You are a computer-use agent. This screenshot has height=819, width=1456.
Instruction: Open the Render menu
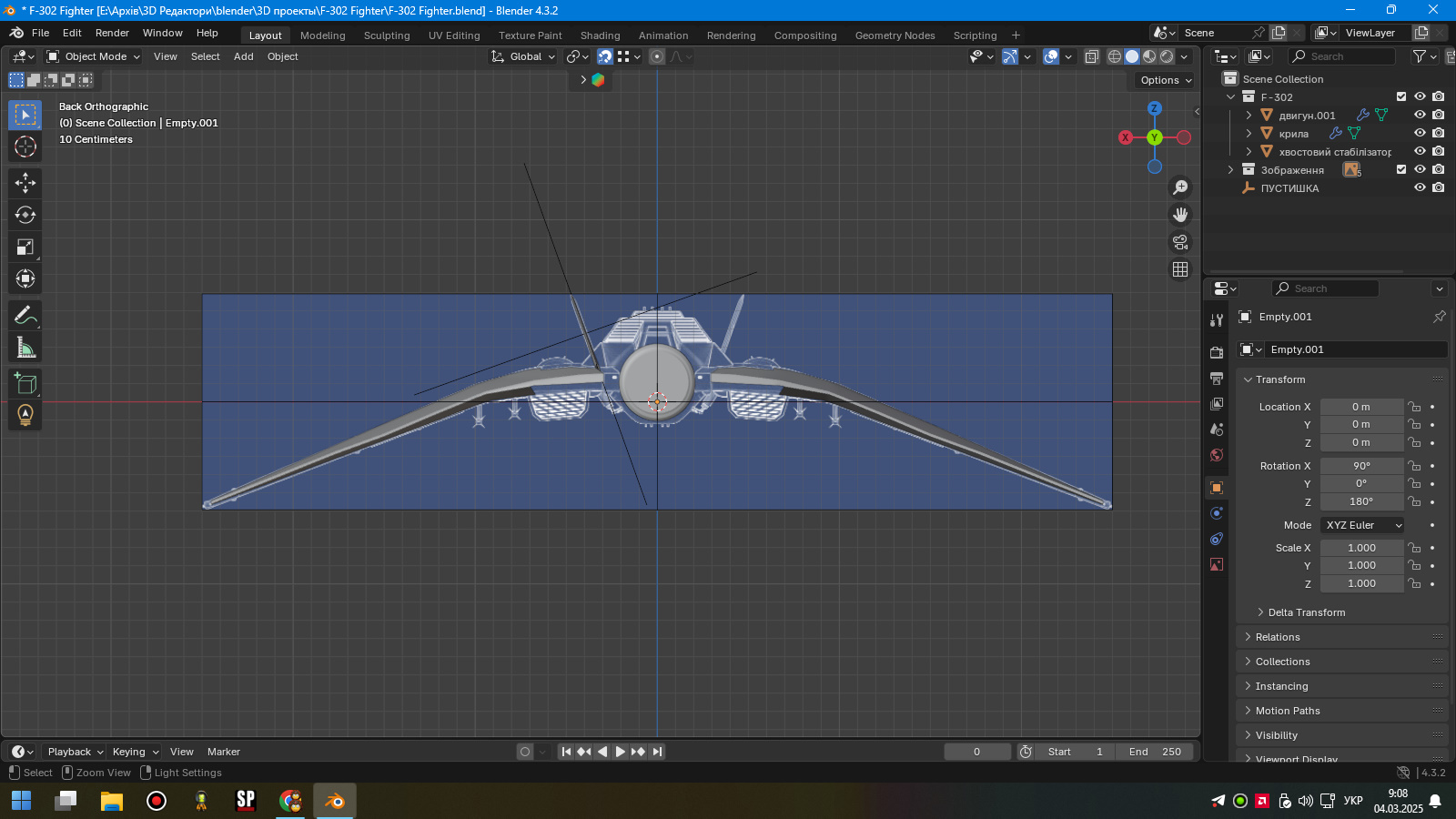(x=112, y=33)
